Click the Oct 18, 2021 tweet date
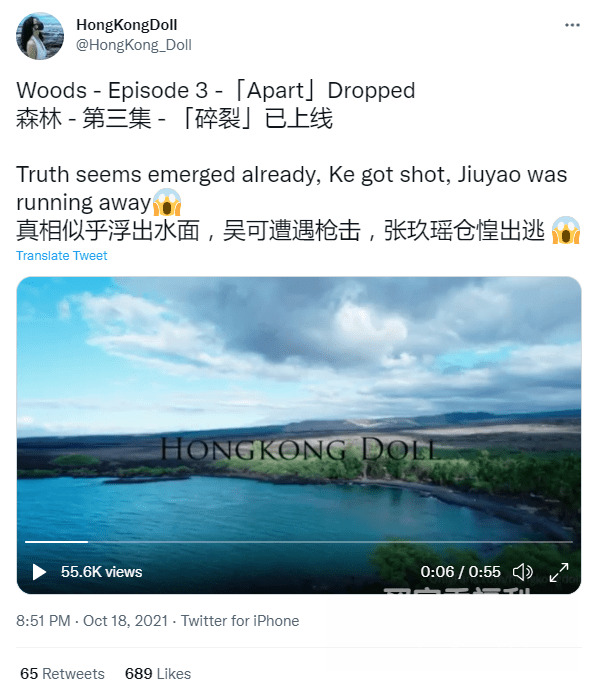 click(125, 620)
